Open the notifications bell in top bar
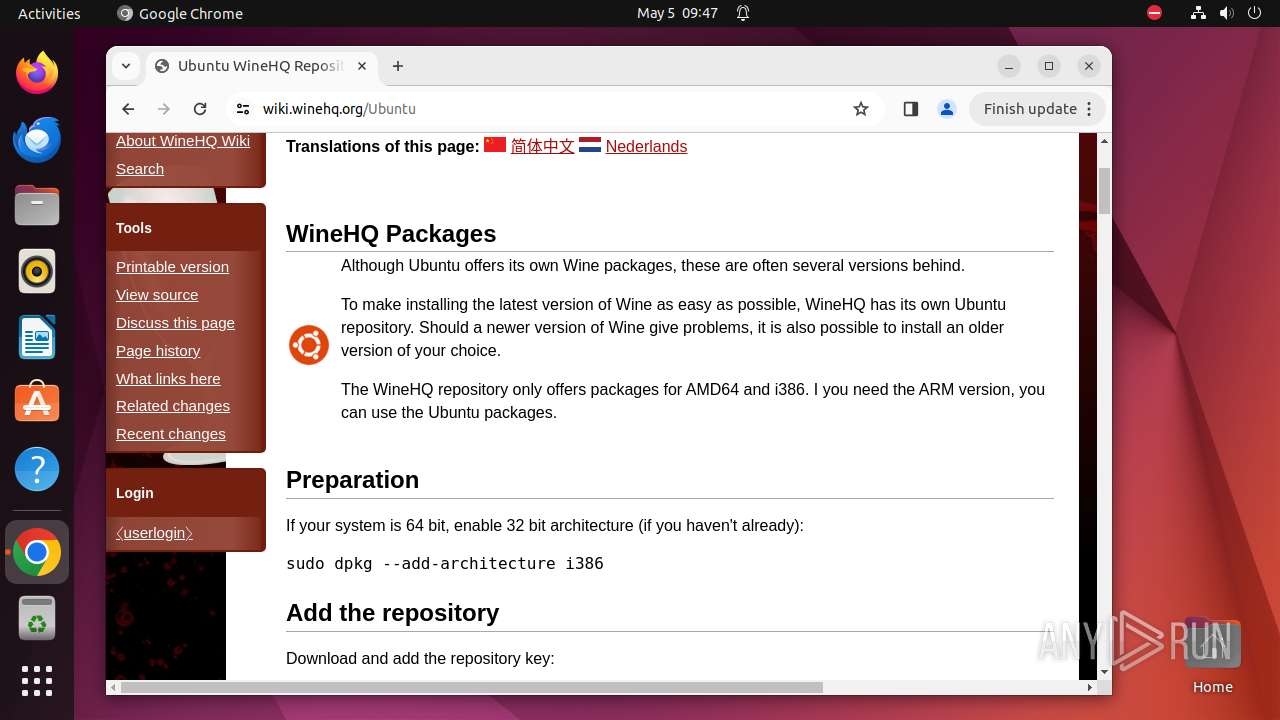The height and width of the screenshot is (720, 1280). pyautogui.click(x=743, y=13)
